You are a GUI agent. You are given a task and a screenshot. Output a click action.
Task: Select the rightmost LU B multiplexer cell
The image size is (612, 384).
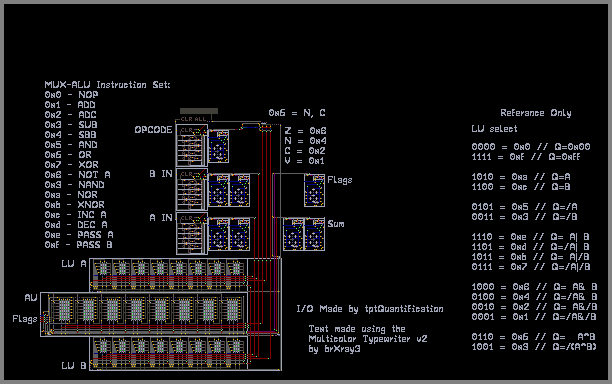click(x=235, y=353)
